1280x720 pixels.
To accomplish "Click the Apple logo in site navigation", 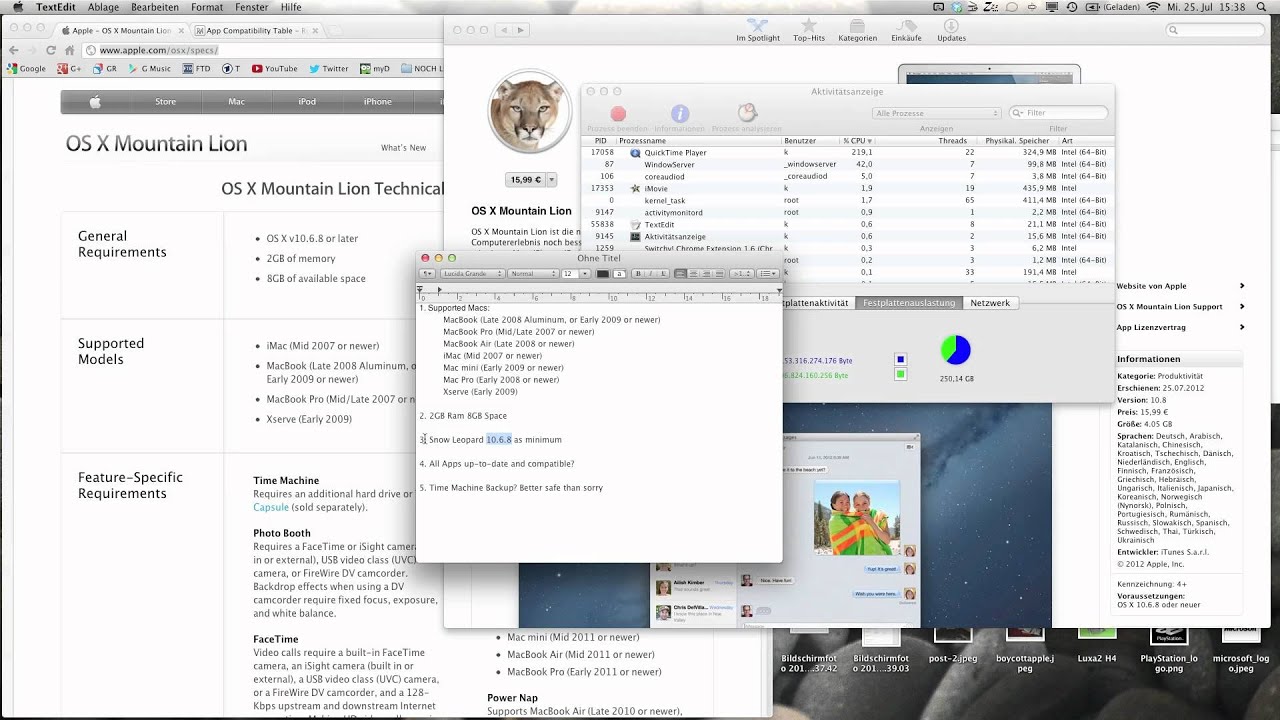I will click(x=95, y=101).
